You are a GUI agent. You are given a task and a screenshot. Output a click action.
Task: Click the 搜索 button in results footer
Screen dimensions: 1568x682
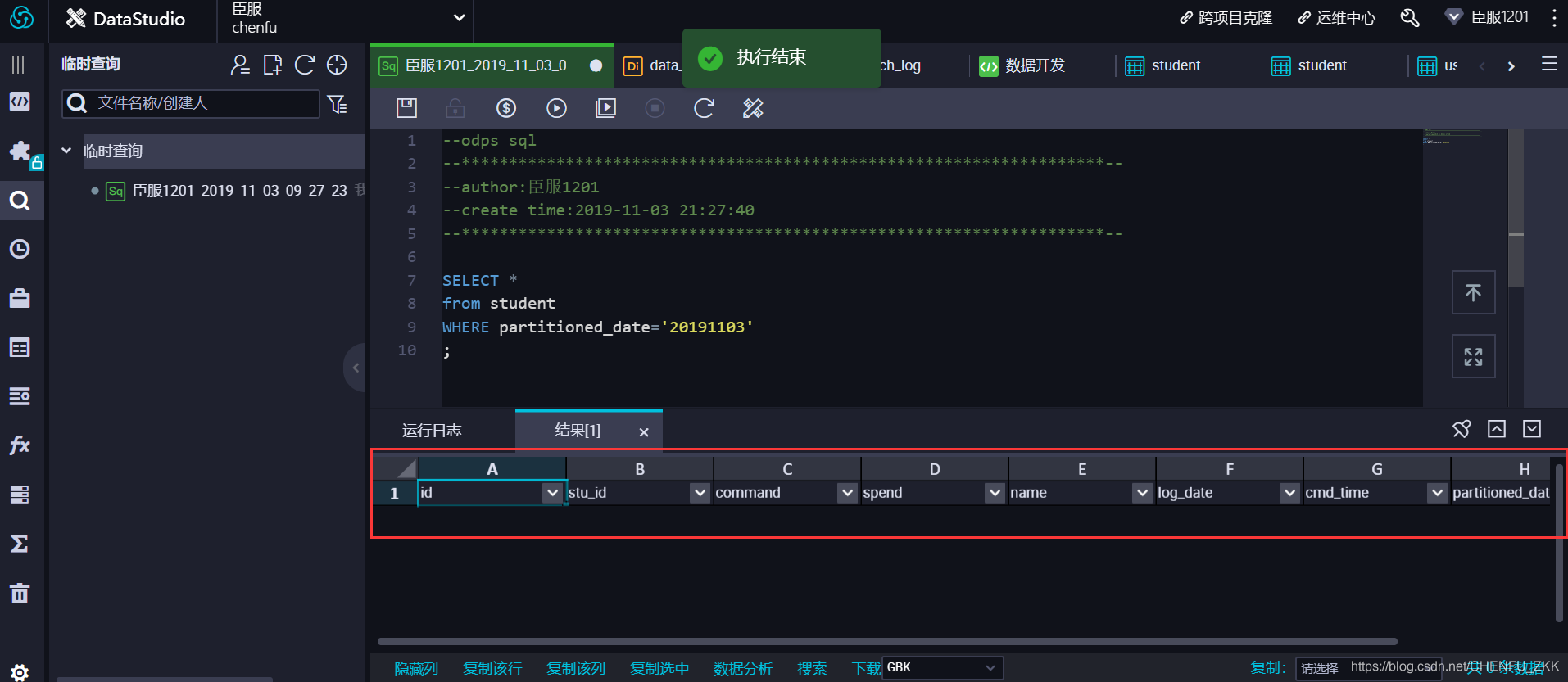[x=812, y=668]
